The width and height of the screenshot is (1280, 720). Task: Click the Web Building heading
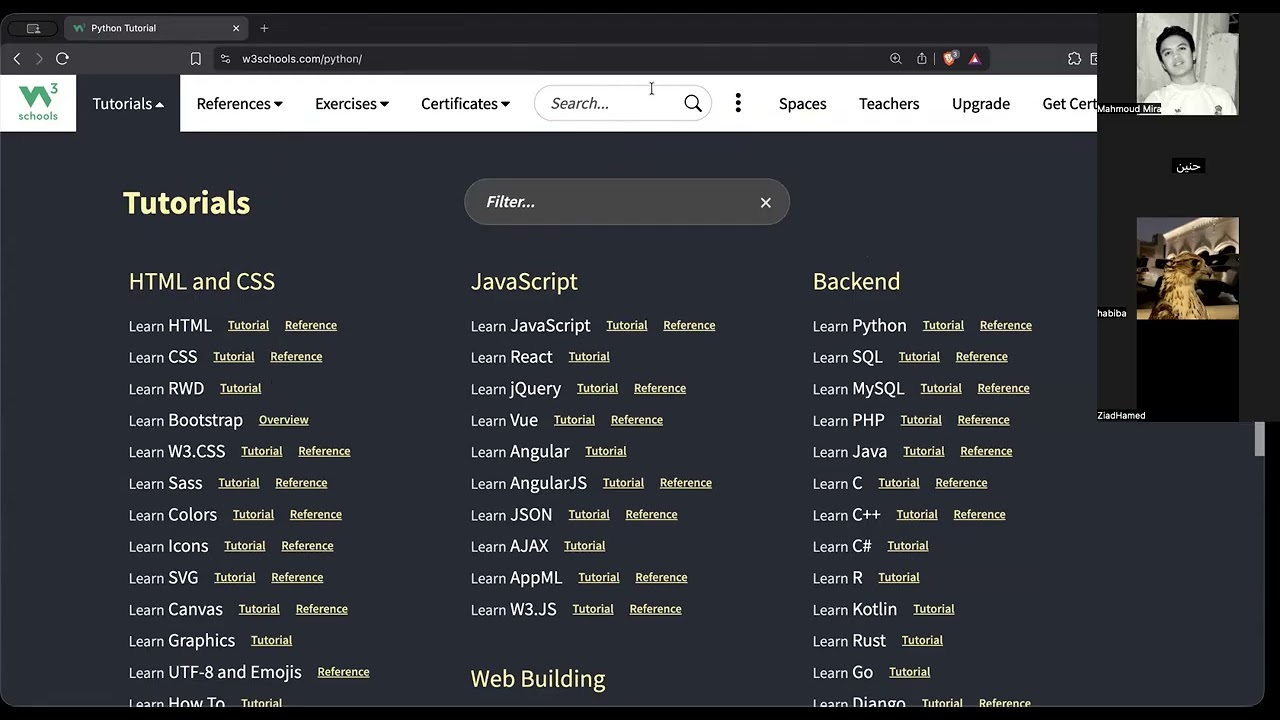coord(538,678)
